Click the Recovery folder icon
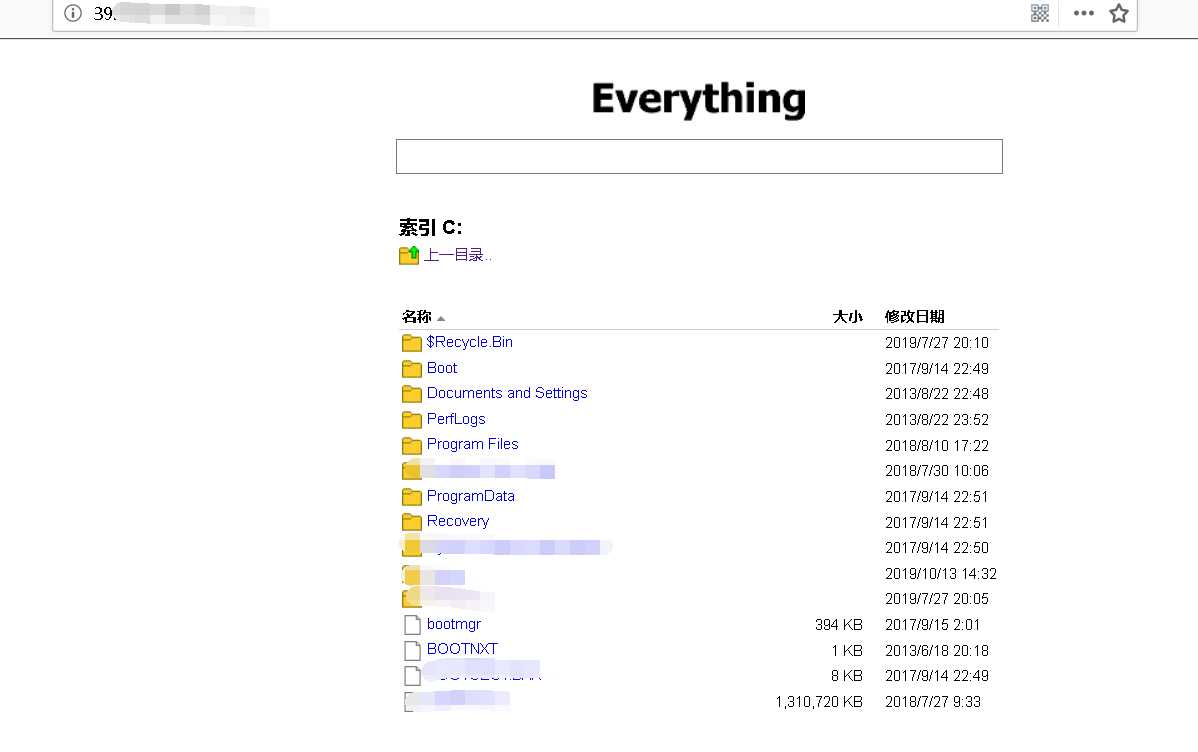1198x752 pixels. point(412,522)
